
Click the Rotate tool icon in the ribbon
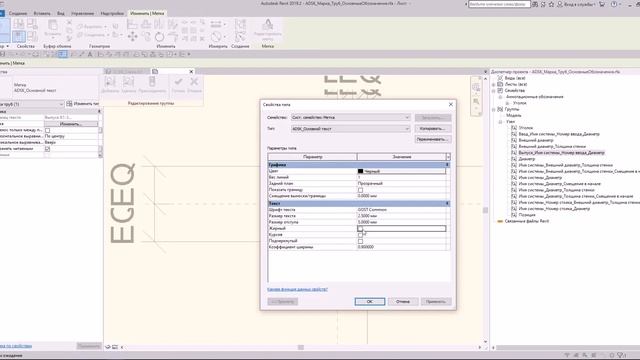(160, 37)
